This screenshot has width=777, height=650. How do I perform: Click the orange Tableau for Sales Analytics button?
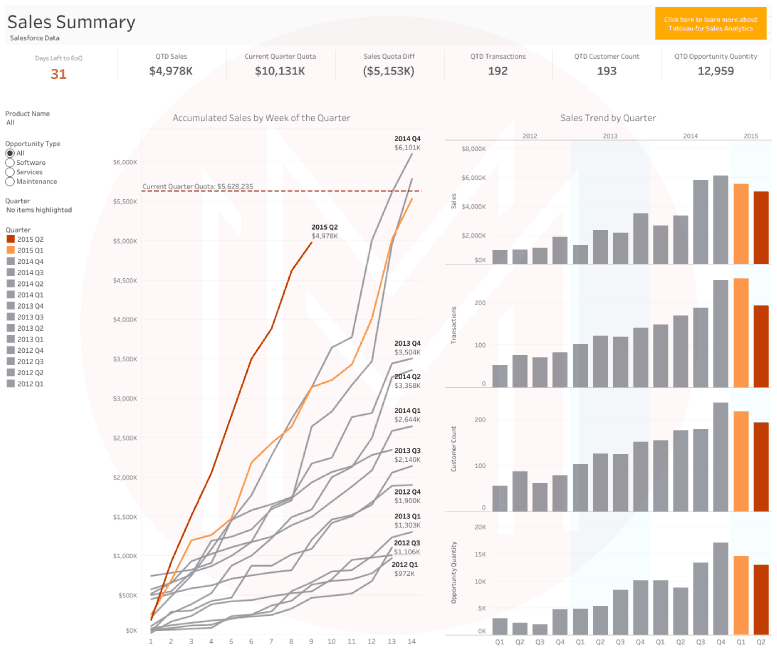pyautogui.click(x=710, y=23)
